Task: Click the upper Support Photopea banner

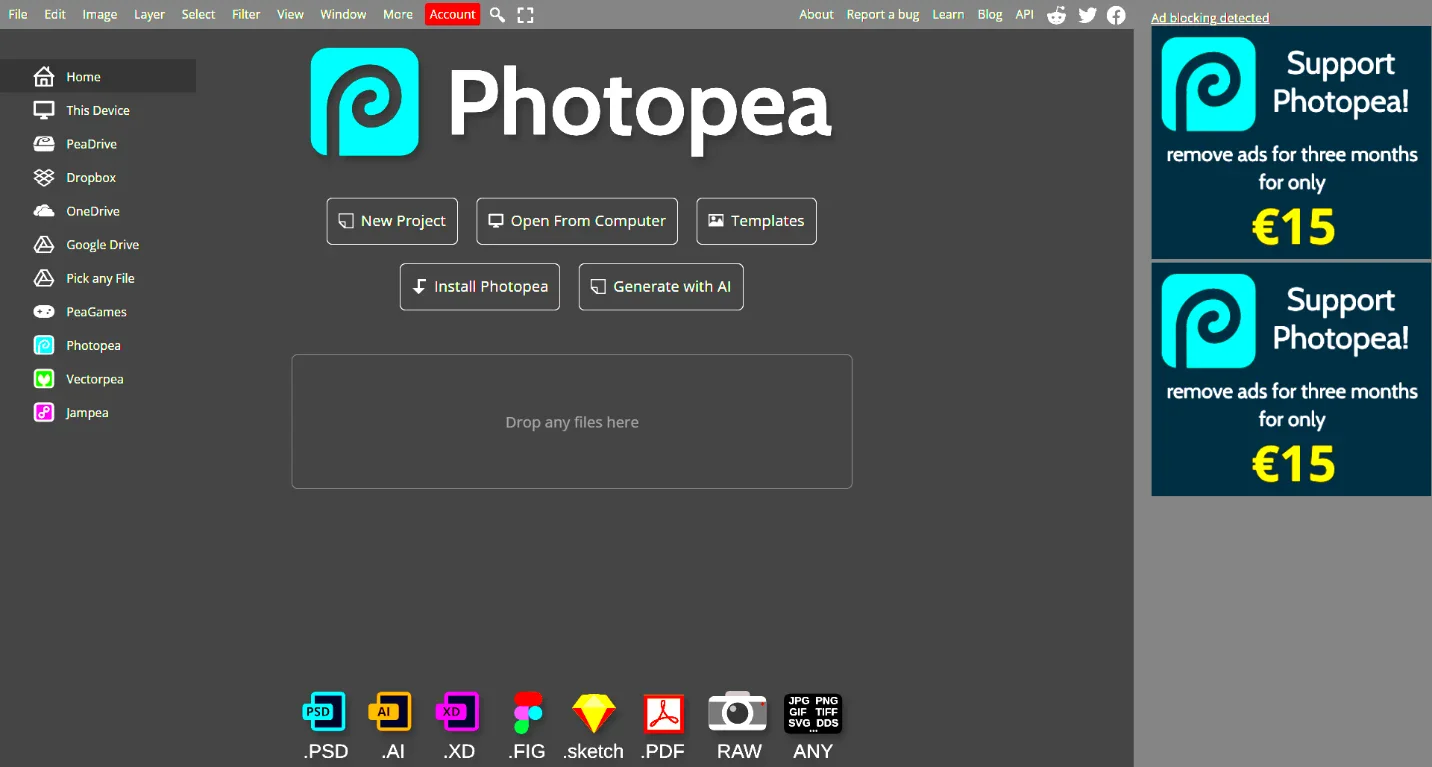Action: [1291, 142]
